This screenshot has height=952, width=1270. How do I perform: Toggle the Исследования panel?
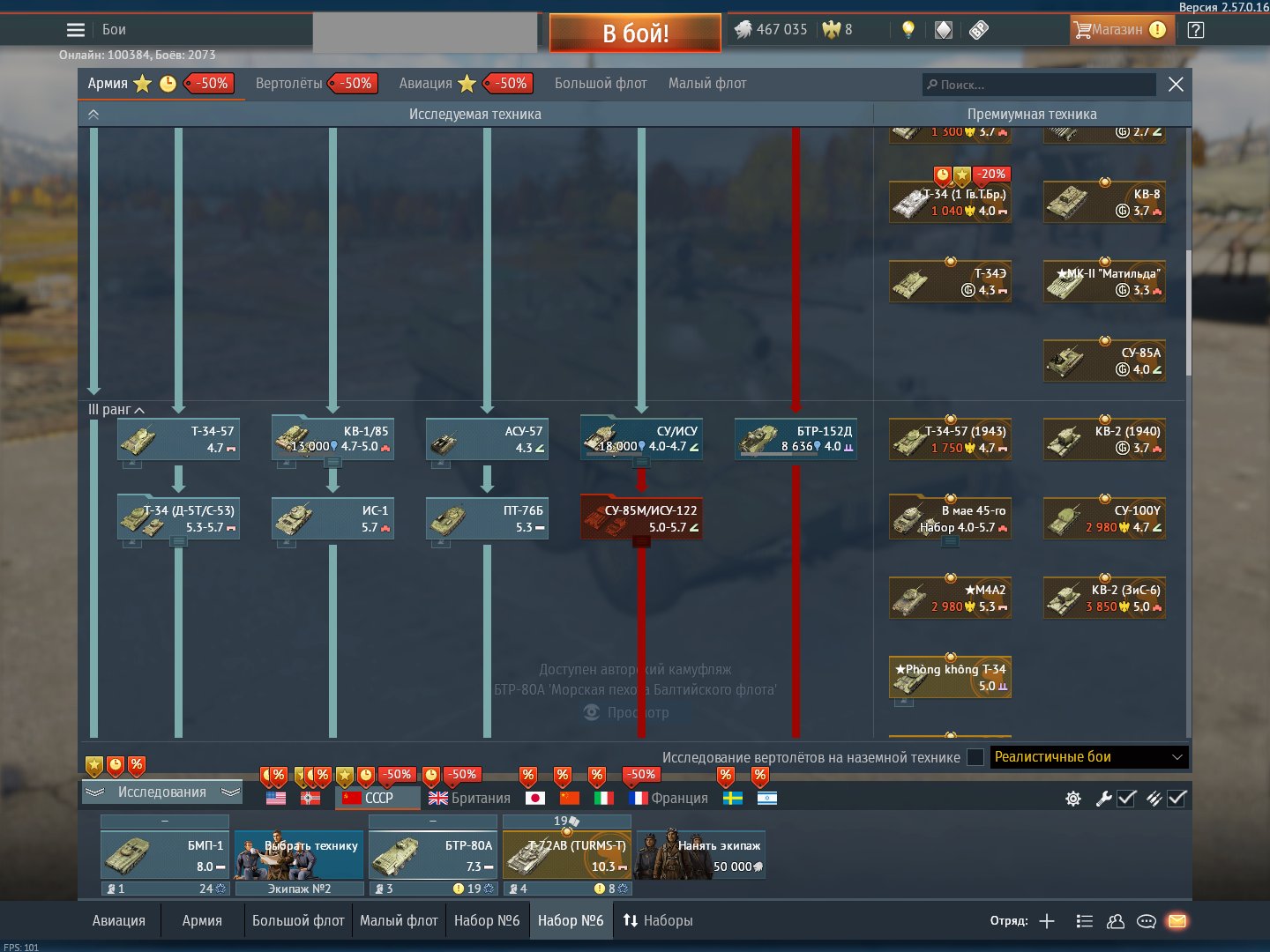coord(162,792)
